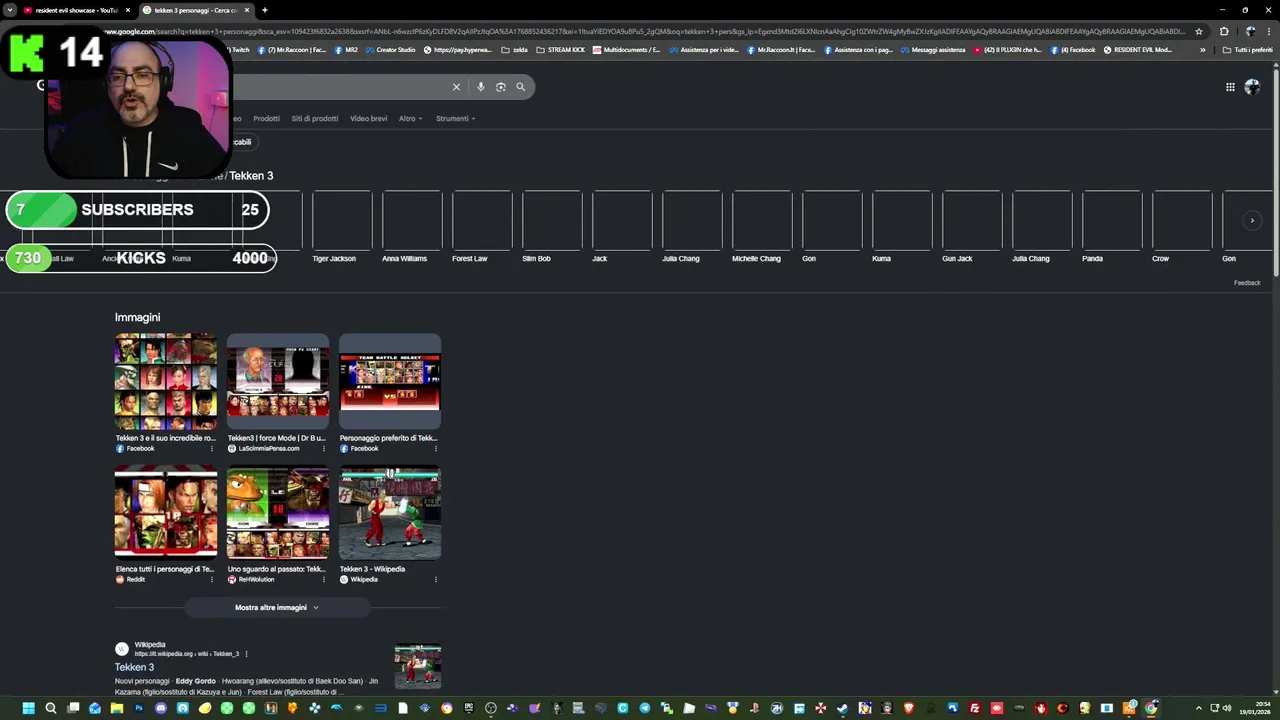Open the Facebook Tekken 3 roster image
The image size is (1280, 720).
tap(166, 381)
